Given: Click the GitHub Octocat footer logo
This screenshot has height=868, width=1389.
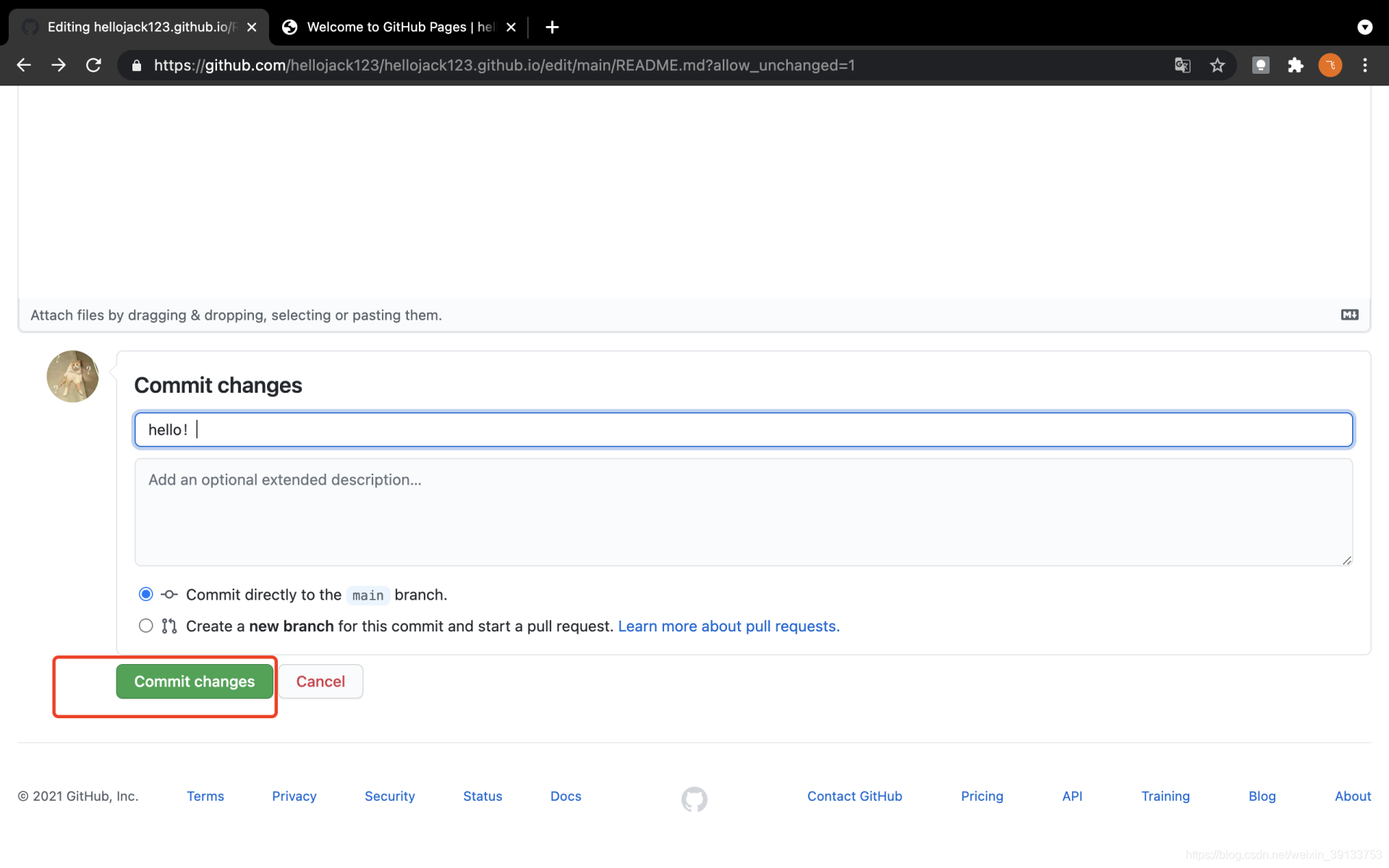Looking at the screenshot, I should 694,799.
